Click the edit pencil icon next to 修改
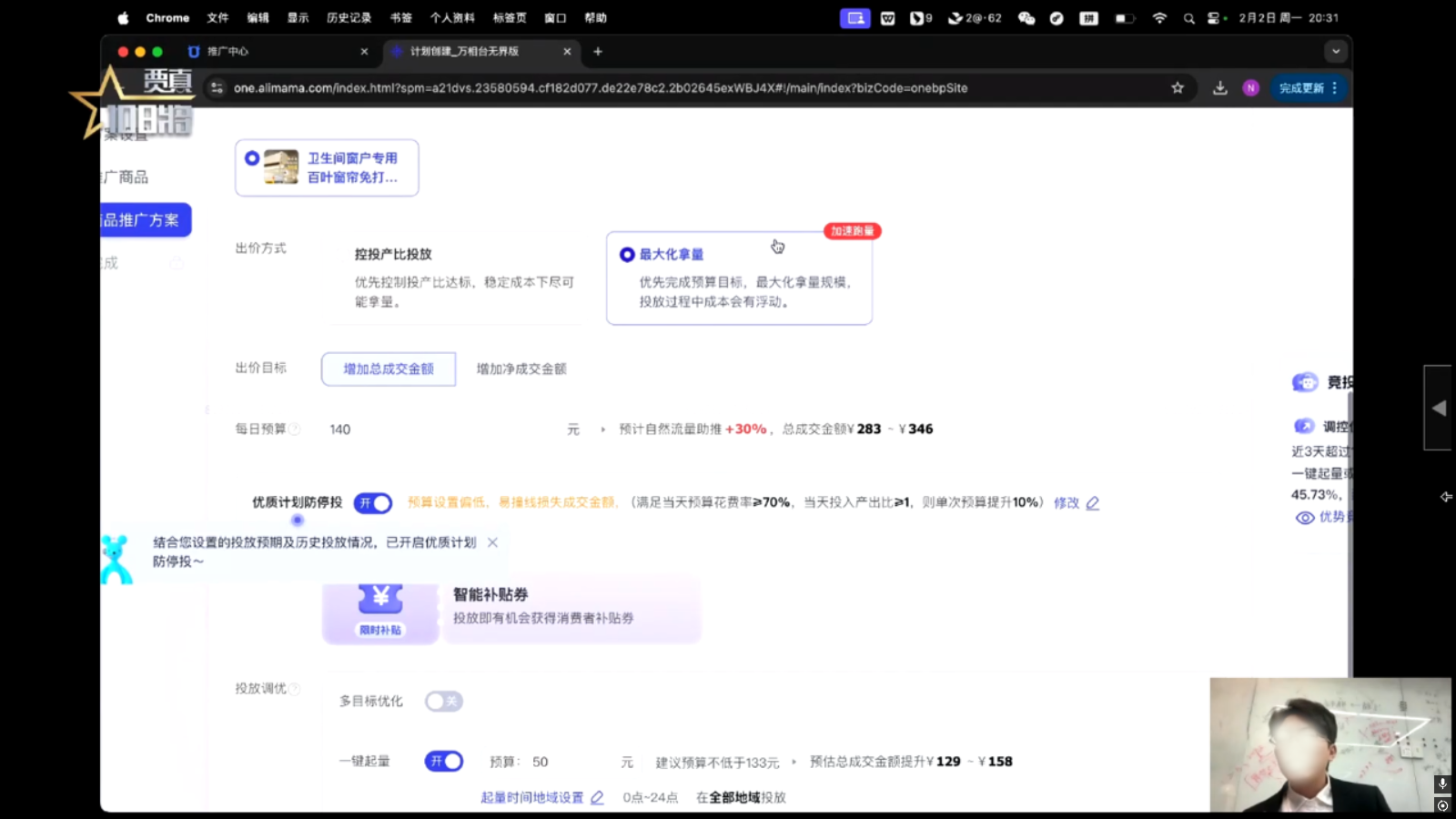This screenshot has height=819, width=1456. point(1093,503)
